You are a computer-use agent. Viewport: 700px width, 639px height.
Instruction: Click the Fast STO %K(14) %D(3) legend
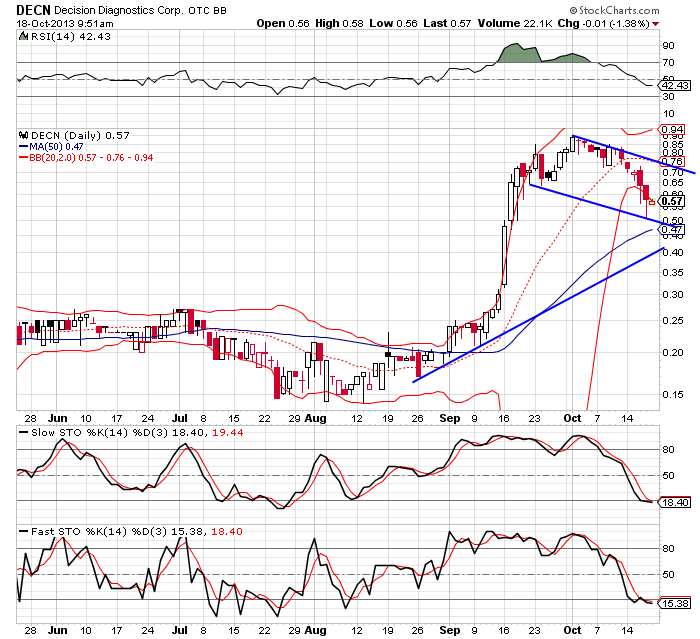pos(112,531)
